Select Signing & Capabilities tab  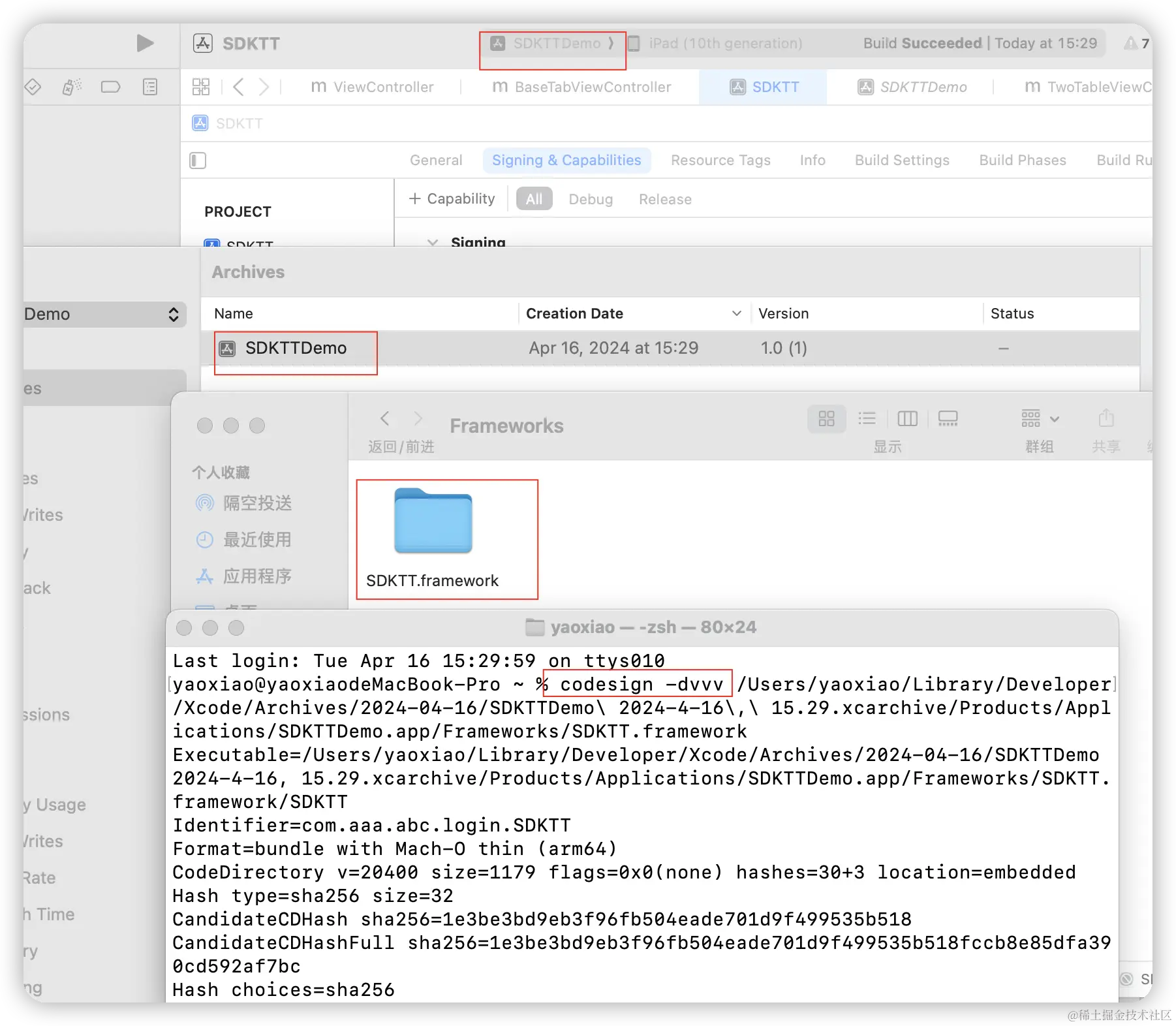(566, 161)
